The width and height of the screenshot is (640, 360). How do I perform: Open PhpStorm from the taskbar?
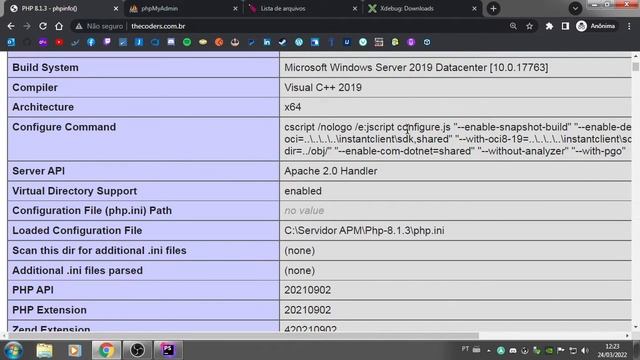coord(168,350)
